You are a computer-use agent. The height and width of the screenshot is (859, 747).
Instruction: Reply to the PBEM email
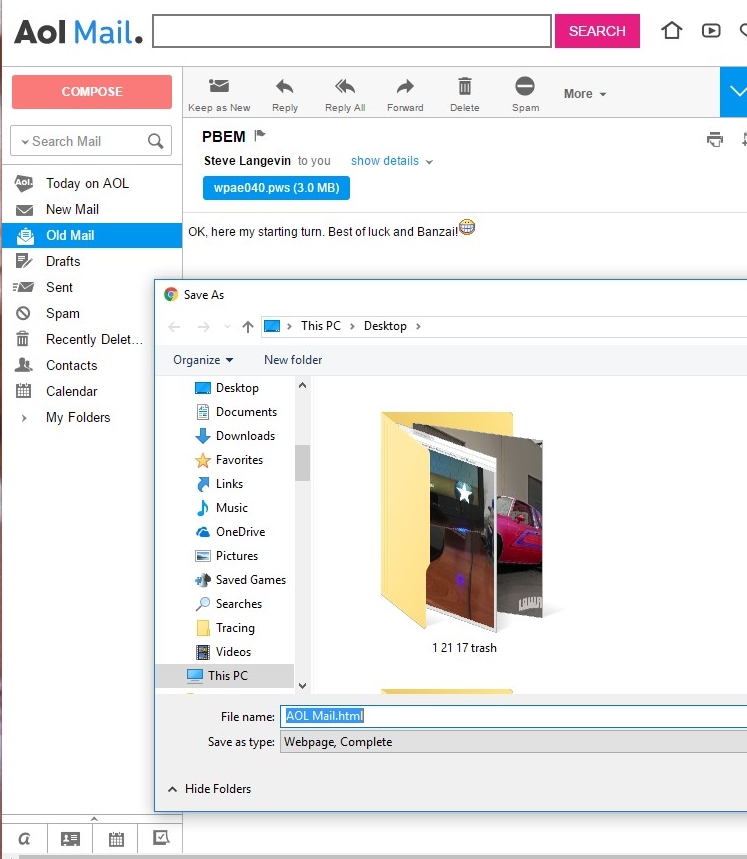coord(285,95)
